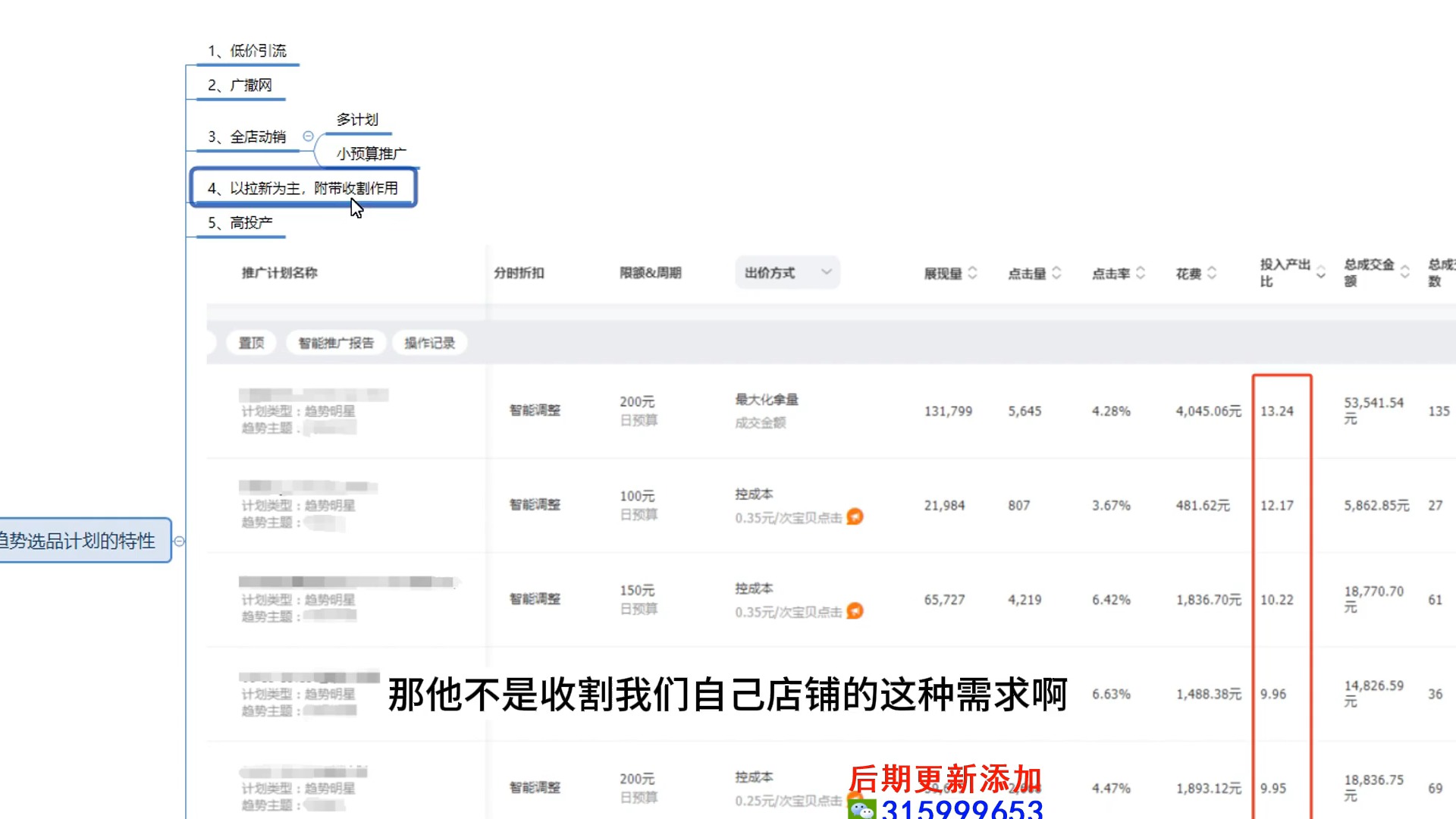Screen dimensions: 1456x819
Task: Select the sub-node 小预算推广
Action: (372, 153)
